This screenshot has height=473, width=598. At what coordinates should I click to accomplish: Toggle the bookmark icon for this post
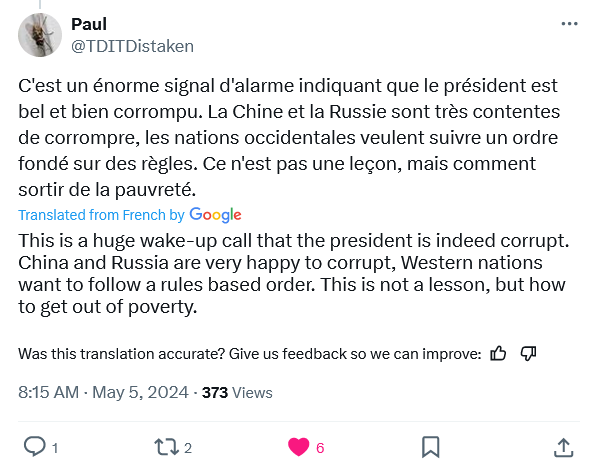point(431,447)
